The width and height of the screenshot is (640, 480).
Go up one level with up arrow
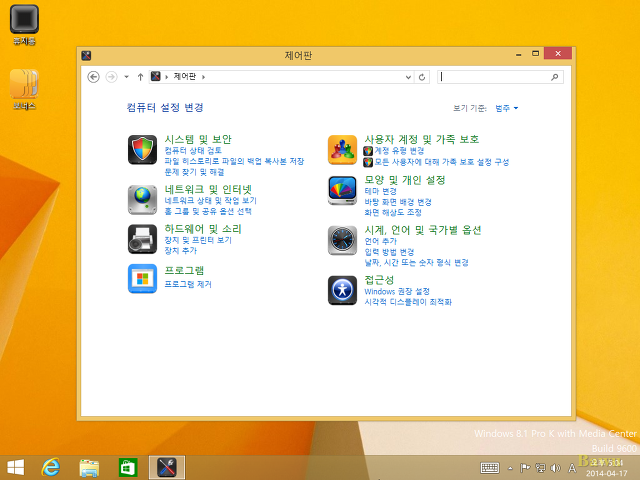pyautogui.click(x=140, y=77)
